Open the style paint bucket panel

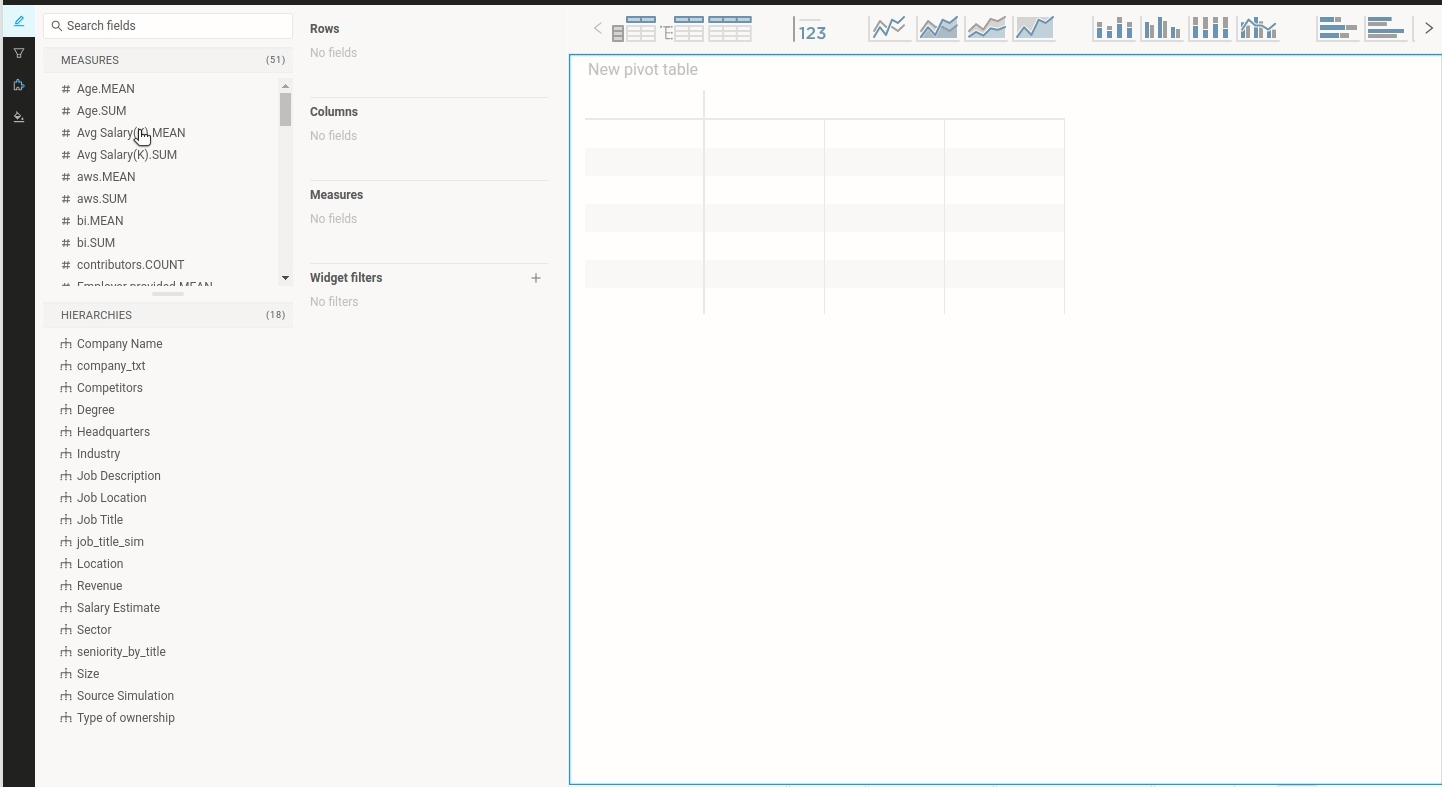18,117
